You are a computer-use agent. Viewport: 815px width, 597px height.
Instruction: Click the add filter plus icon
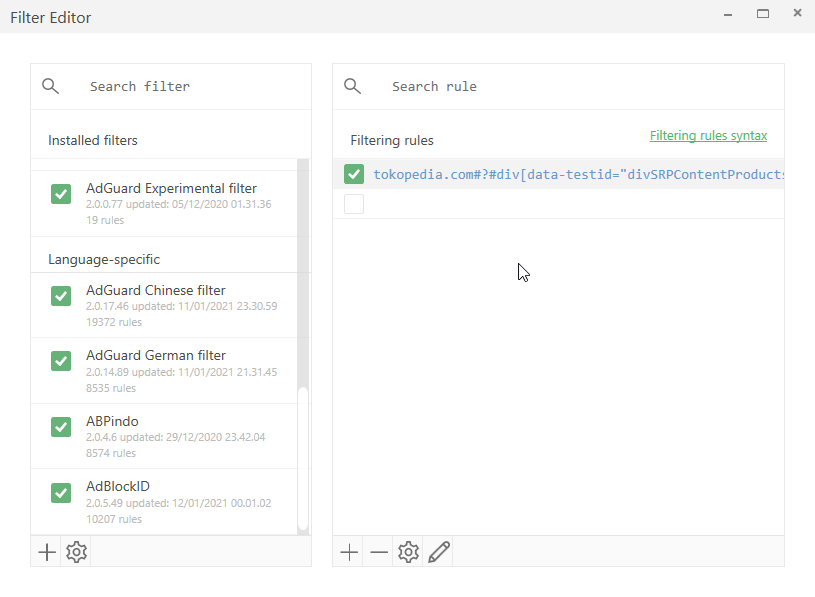coord(46,551)
